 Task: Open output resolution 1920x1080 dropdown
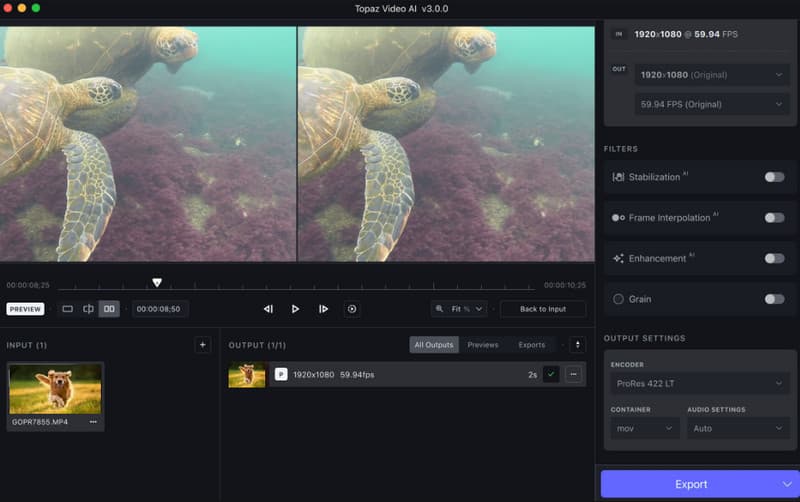[x=712, y=75]
